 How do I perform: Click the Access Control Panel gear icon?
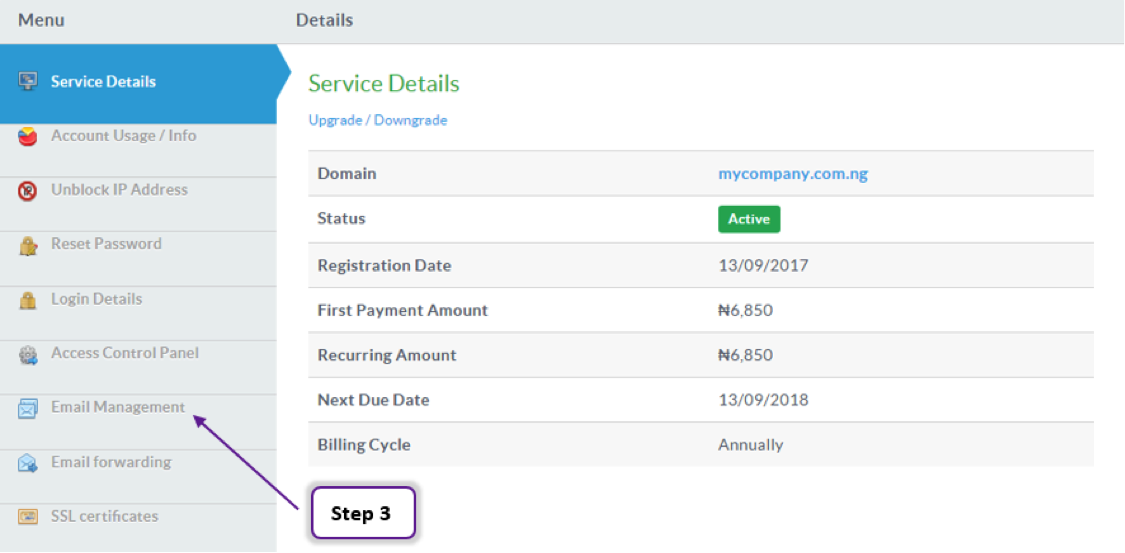pyautogui.click(x=27, y=355)
